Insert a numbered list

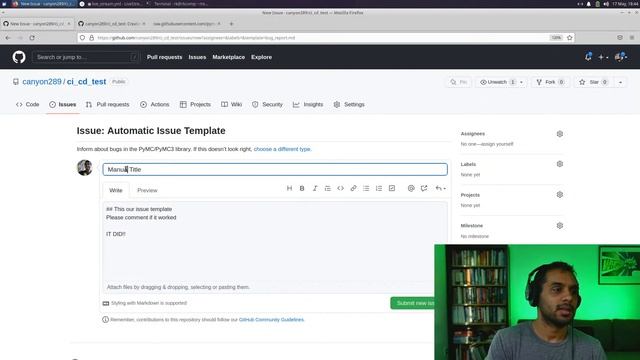click(379, 188)
